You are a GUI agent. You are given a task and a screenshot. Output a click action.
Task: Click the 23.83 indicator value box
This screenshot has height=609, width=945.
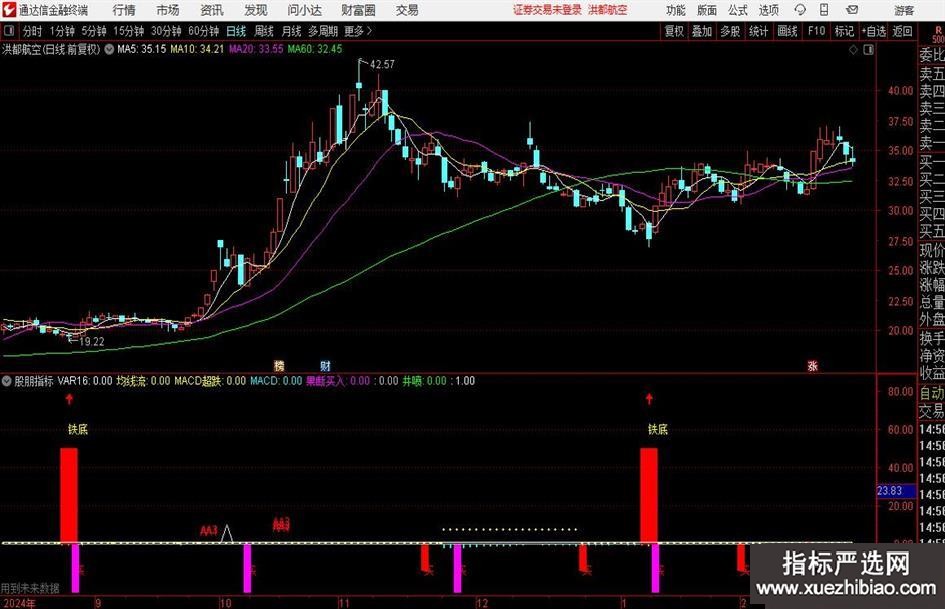(x=896, y=491)
